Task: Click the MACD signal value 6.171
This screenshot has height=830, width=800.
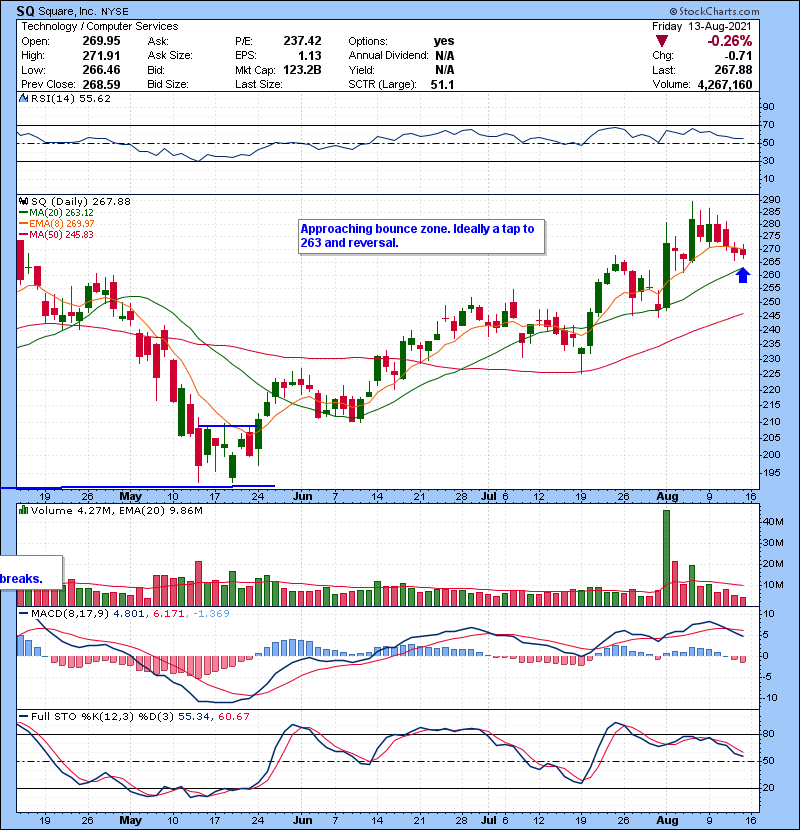Action: 169,614
